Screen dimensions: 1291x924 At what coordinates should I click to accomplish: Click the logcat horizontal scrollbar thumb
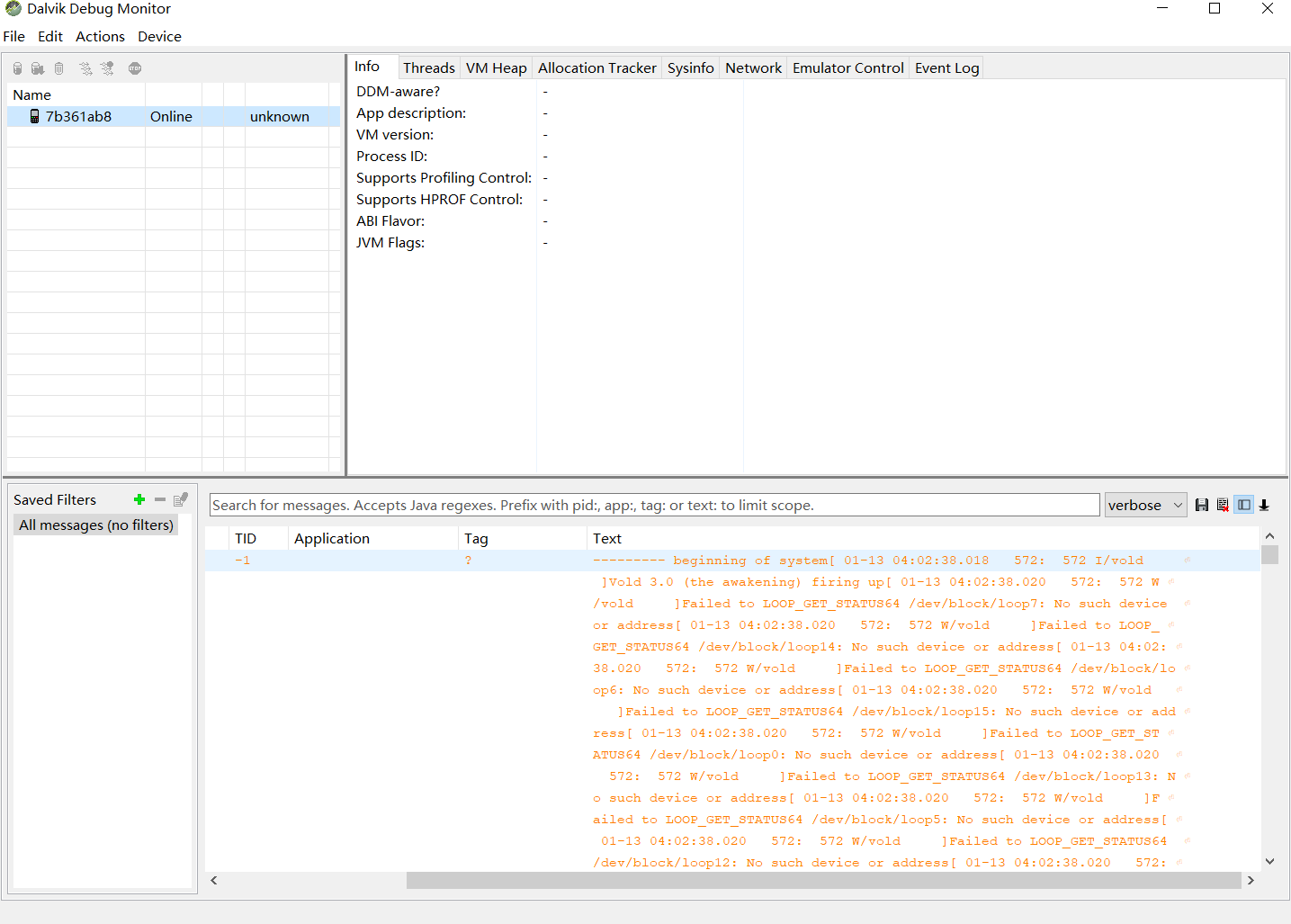click(823, 880)
